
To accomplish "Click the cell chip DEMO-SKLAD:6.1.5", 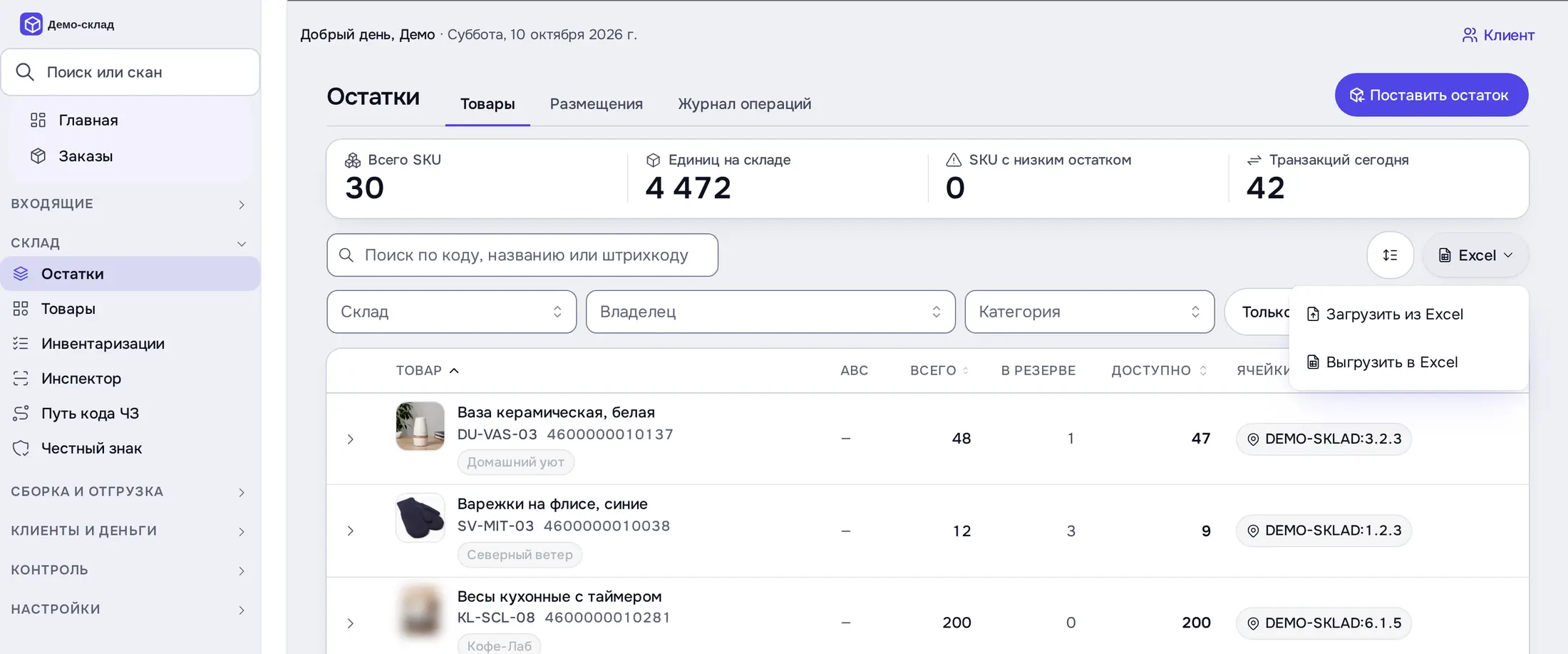I will [1324, 623].
